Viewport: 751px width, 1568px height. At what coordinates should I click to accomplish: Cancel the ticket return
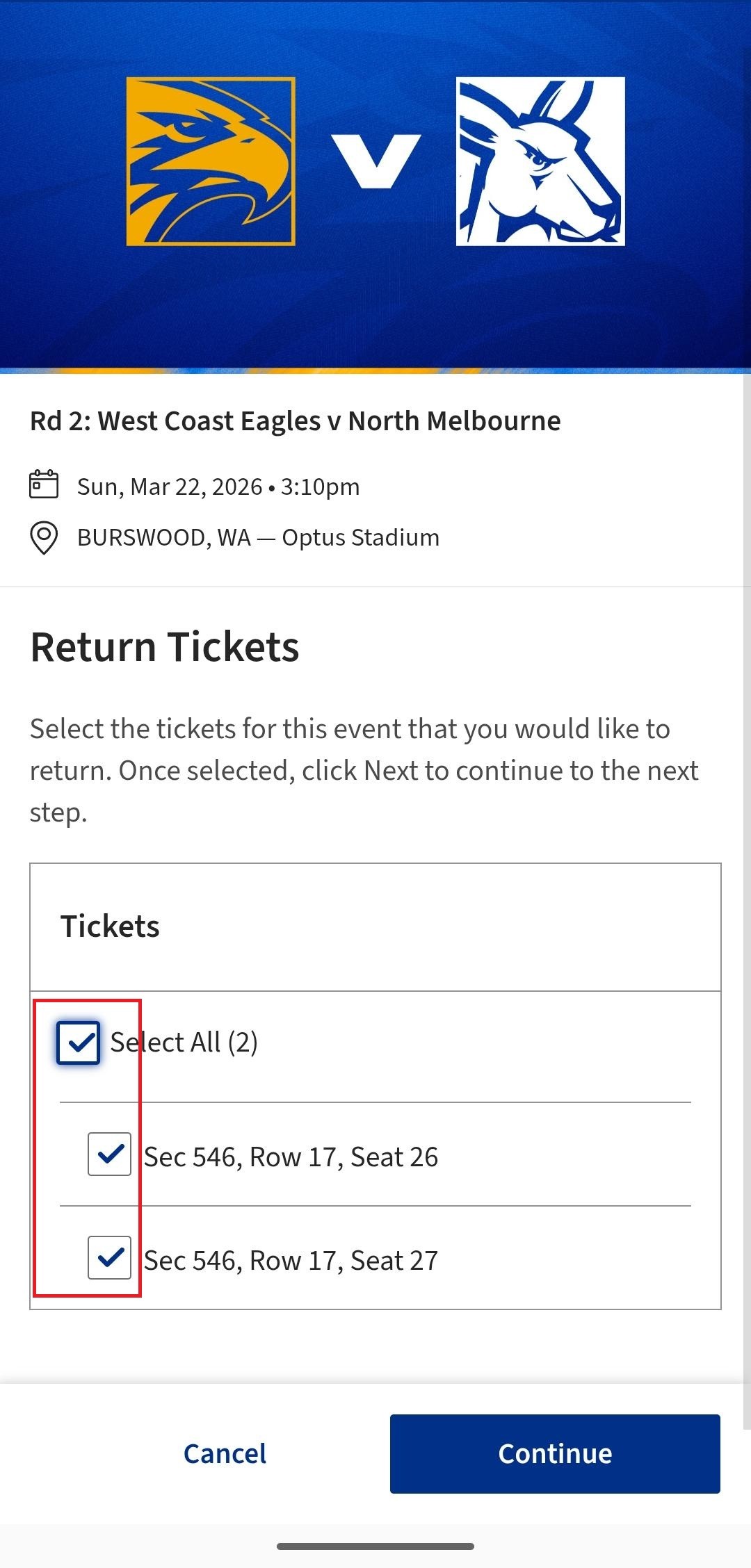pos(225,1453)
